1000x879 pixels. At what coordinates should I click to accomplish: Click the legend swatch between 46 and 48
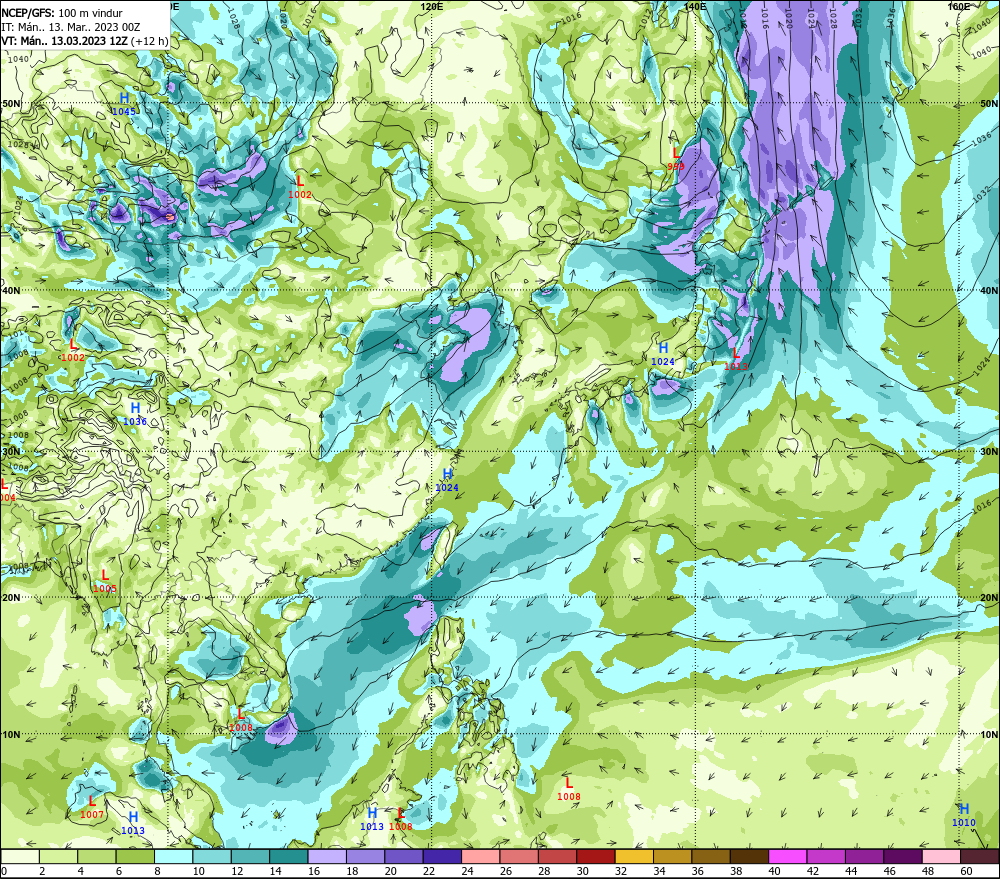point(902,856)
